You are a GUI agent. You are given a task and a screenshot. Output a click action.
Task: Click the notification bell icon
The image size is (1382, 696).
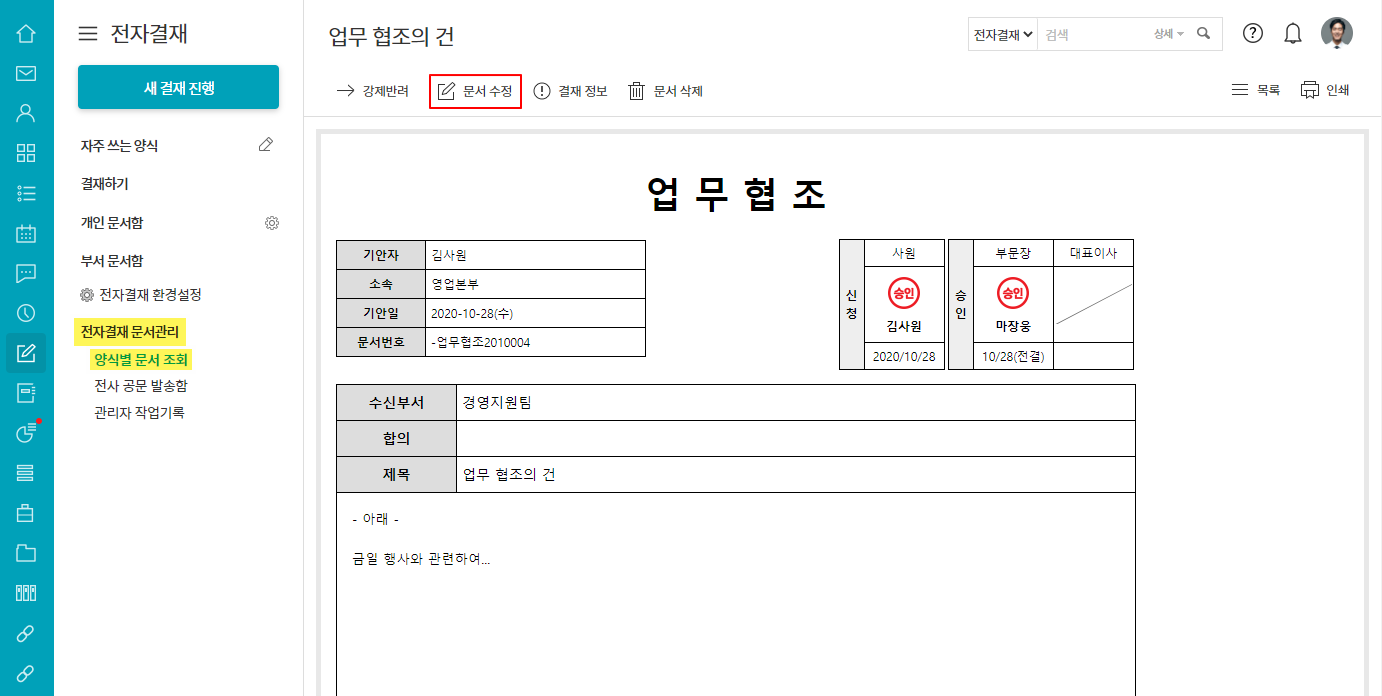click(1293, 34)
